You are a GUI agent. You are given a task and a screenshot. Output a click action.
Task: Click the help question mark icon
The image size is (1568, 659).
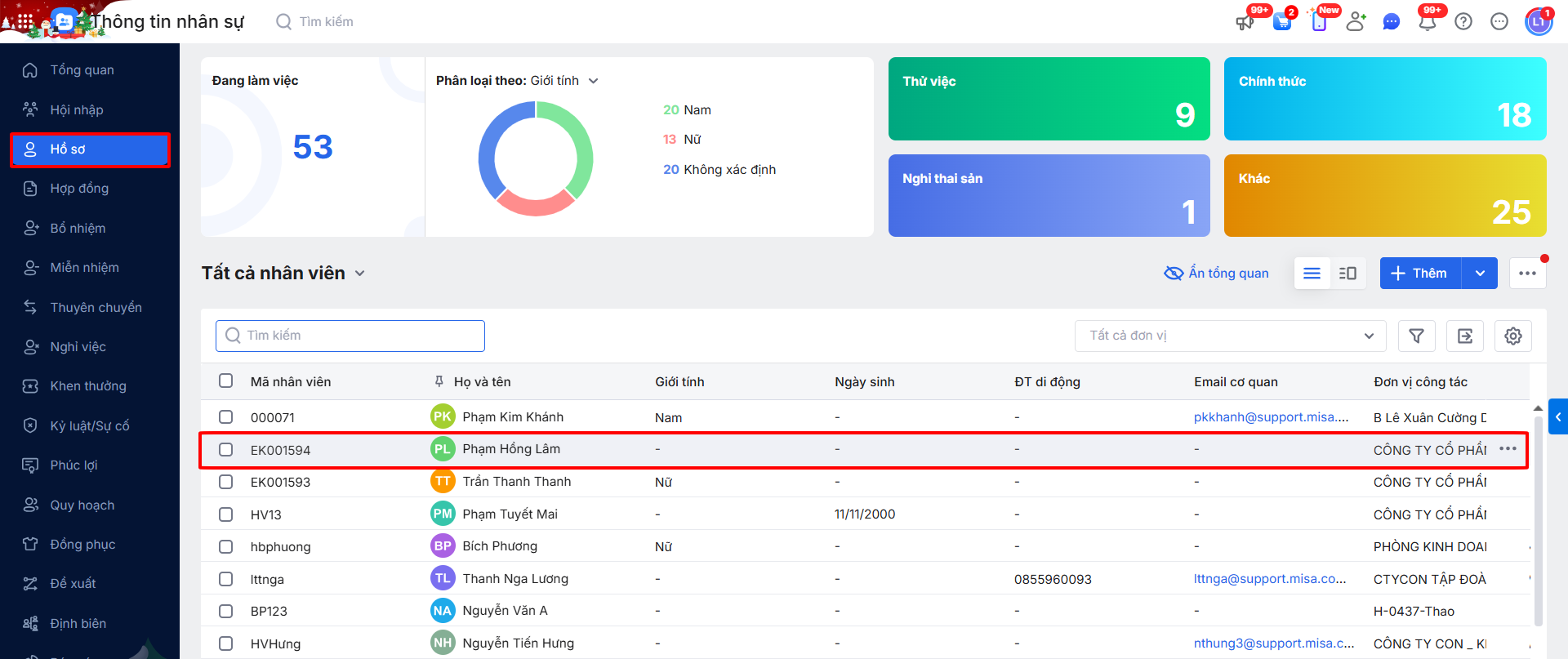(x=1463, y=22)
